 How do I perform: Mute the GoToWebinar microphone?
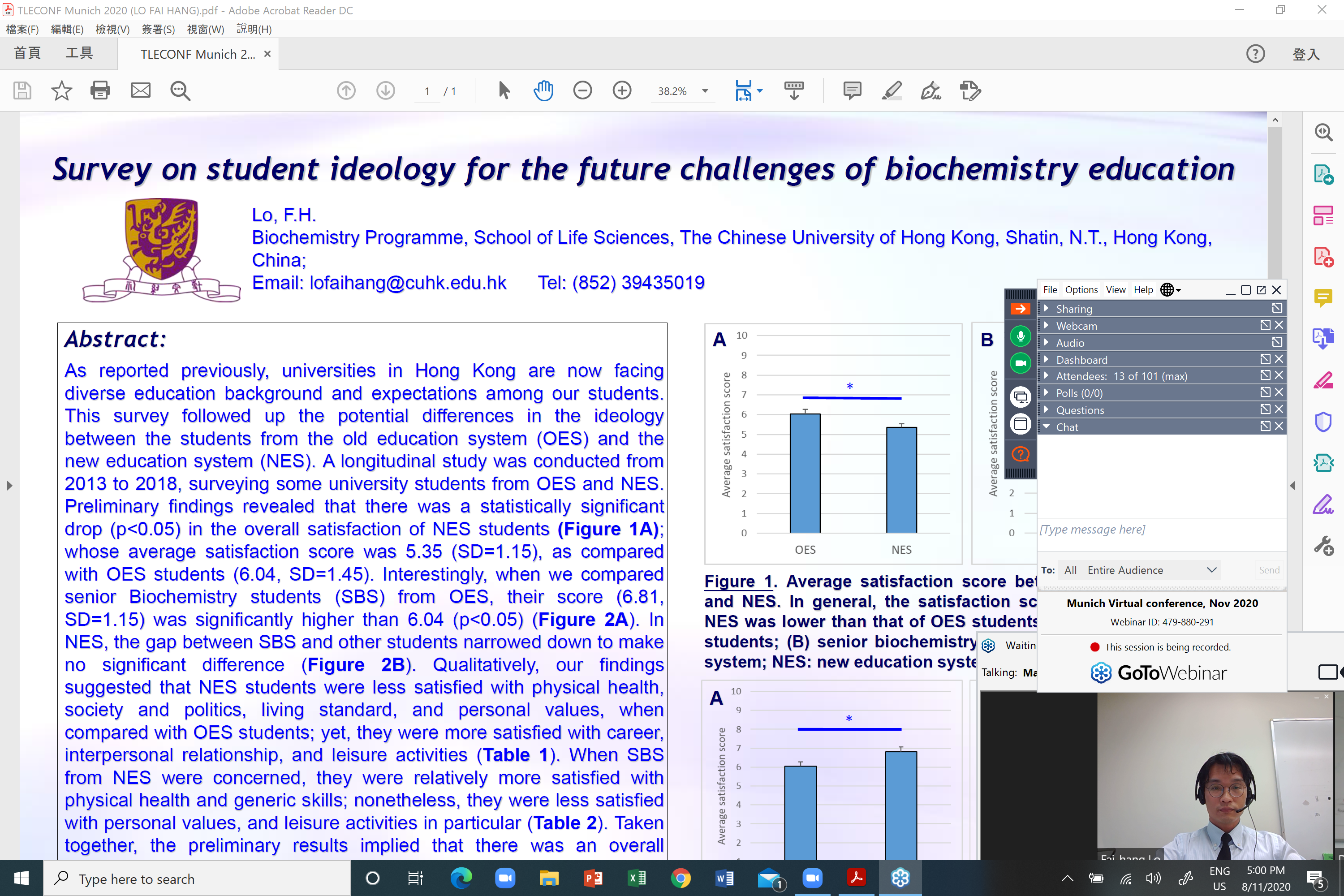(1020, 336)
